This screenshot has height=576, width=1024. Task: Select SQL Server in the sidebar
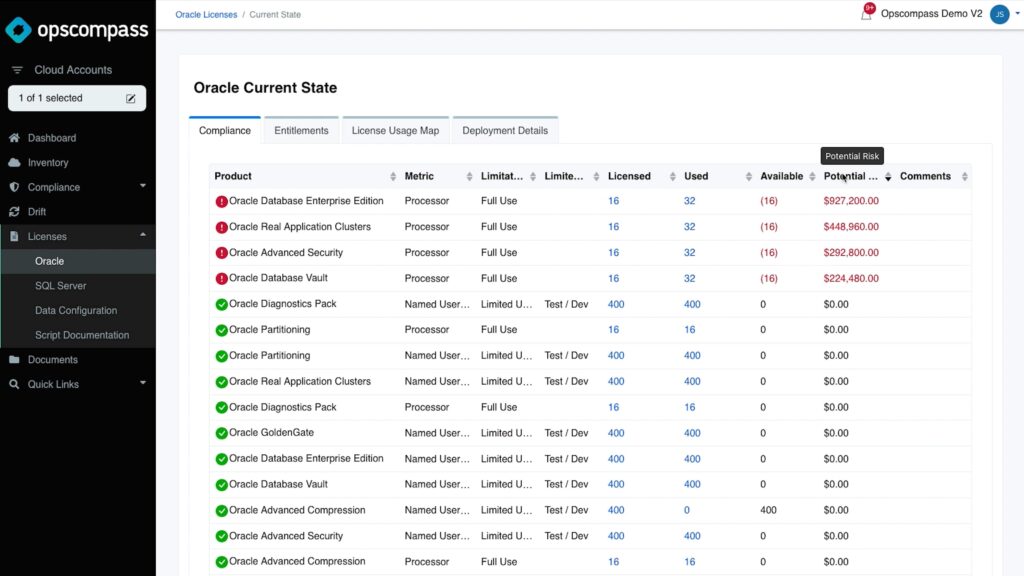[x=61, y=286]
